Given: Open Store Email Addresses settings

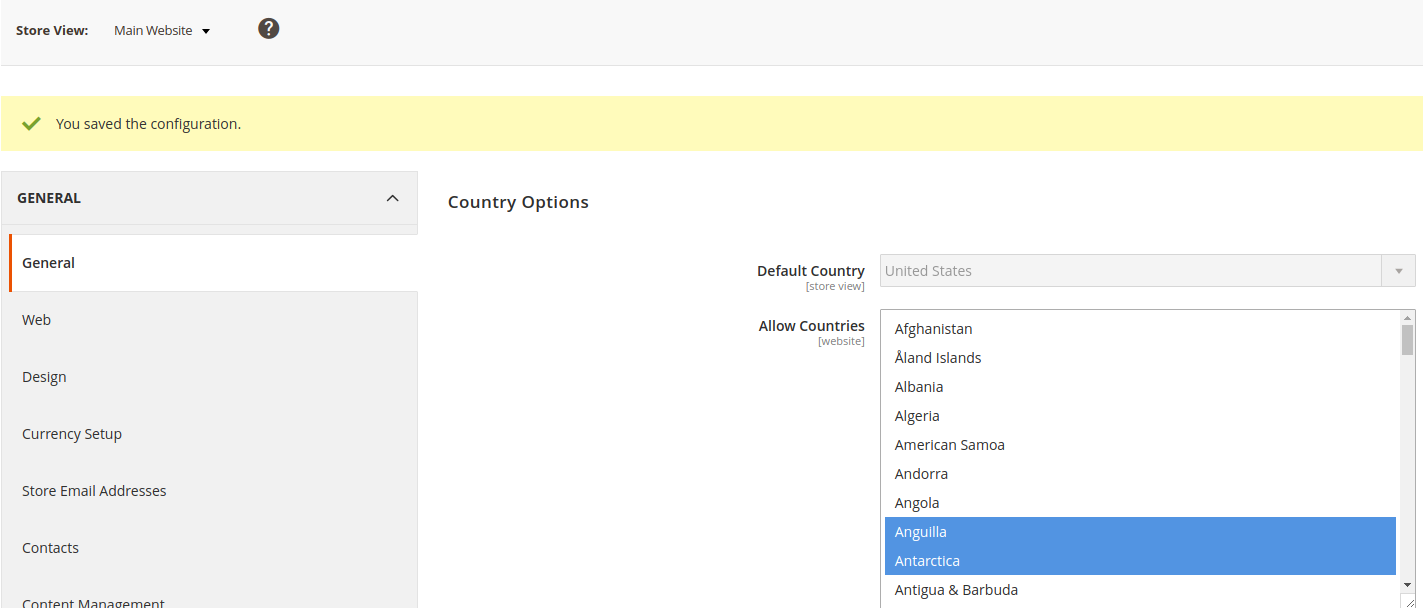Looking at the screenshot, I should coord(94,490).
